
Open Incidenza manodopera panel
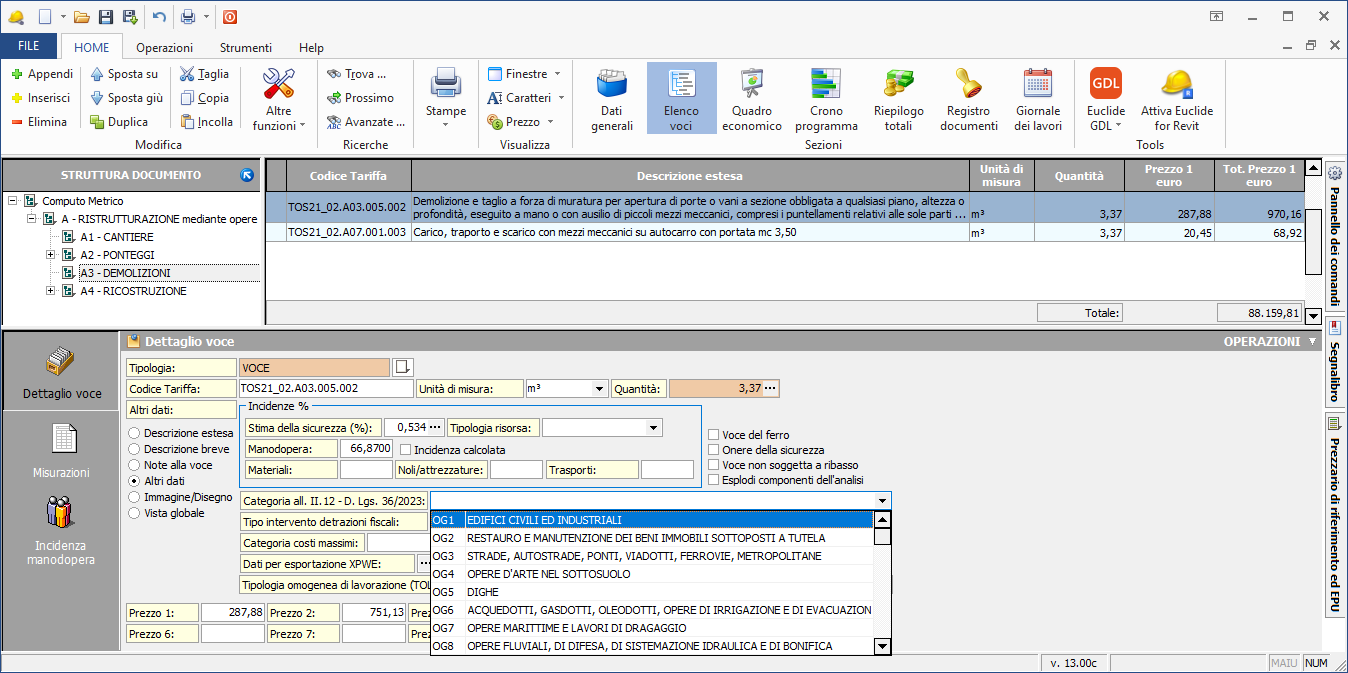(61, 530)
